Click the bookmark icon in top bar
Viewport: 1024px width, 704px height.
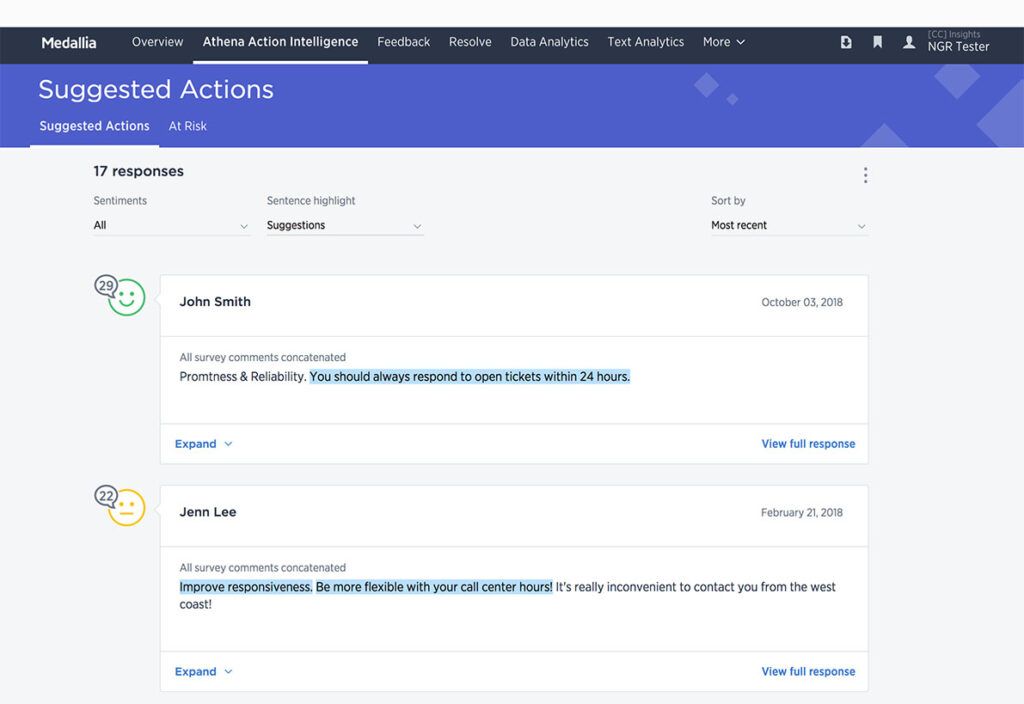tap(877, 42)
